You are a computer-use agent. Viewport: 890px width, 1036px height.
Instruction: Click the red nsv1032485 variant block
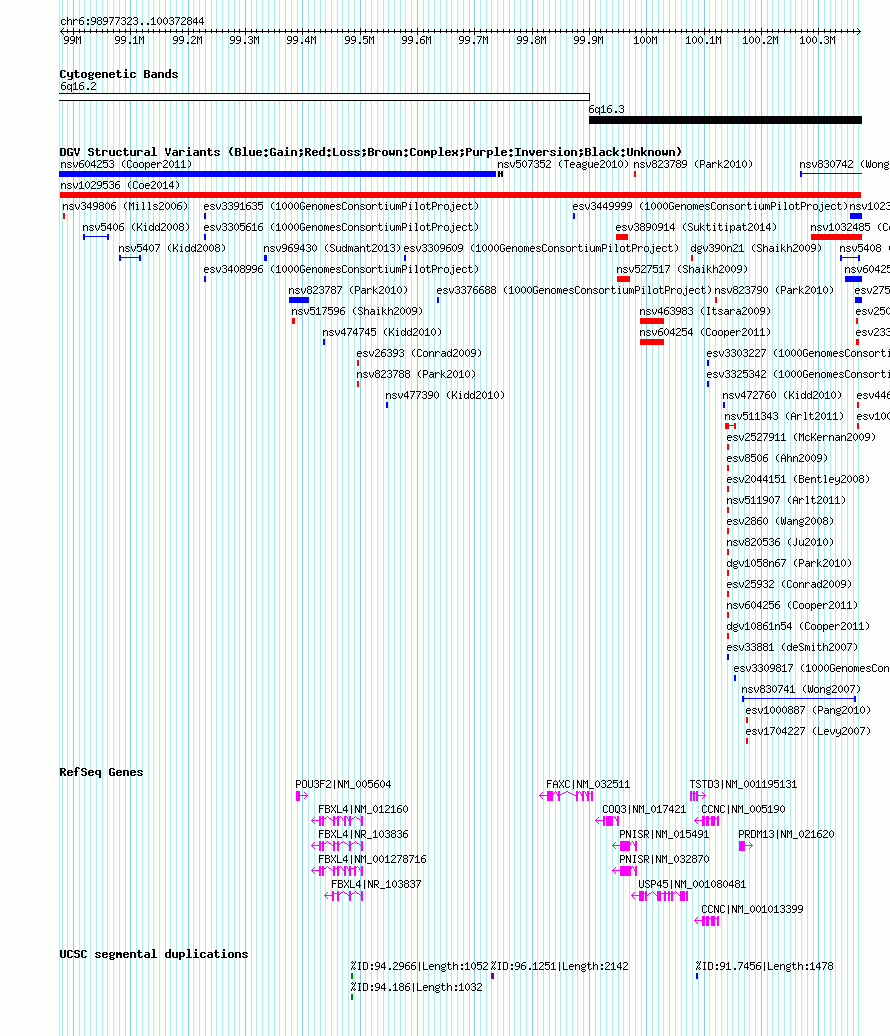(x=836, y=237)
